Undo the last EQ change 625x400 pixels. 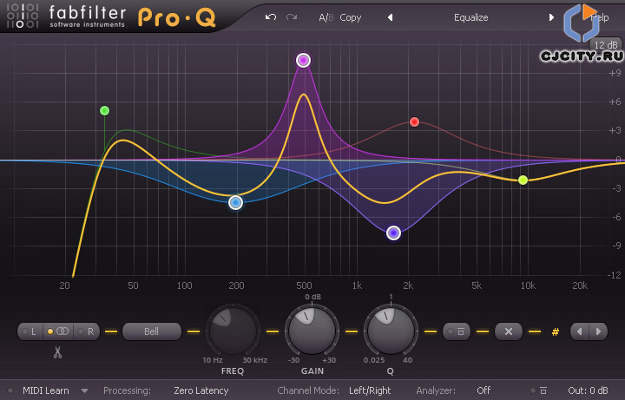click(271, 18)
